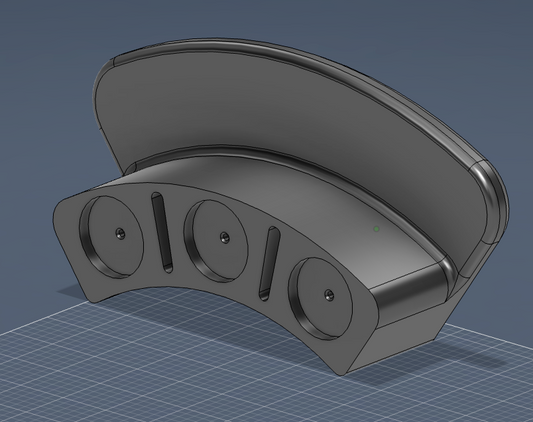Select the slot between left and middle recesses
This screenshot has height=422, width=533.
162,232
